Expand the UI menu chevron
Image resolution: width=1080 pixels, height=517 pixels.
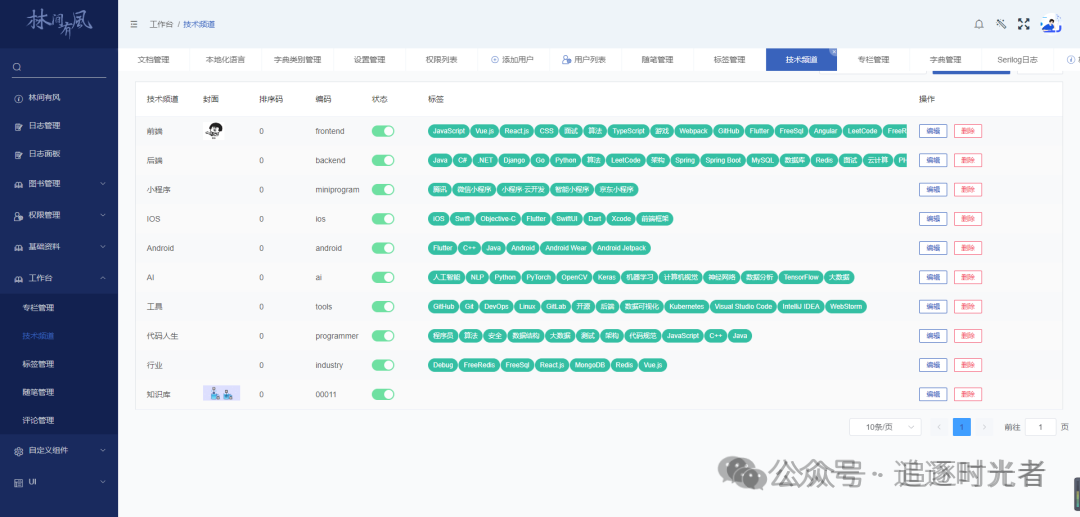tap(103, 482)
